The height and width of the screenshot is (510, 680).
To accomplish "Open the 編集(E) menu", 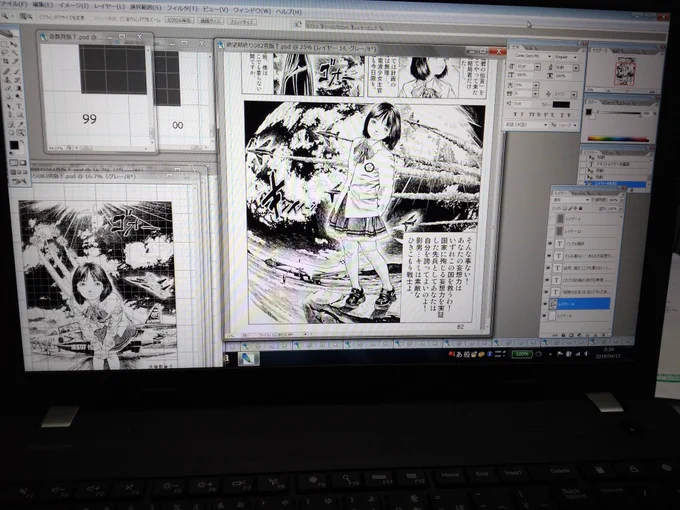I will (x=42, y=5).
